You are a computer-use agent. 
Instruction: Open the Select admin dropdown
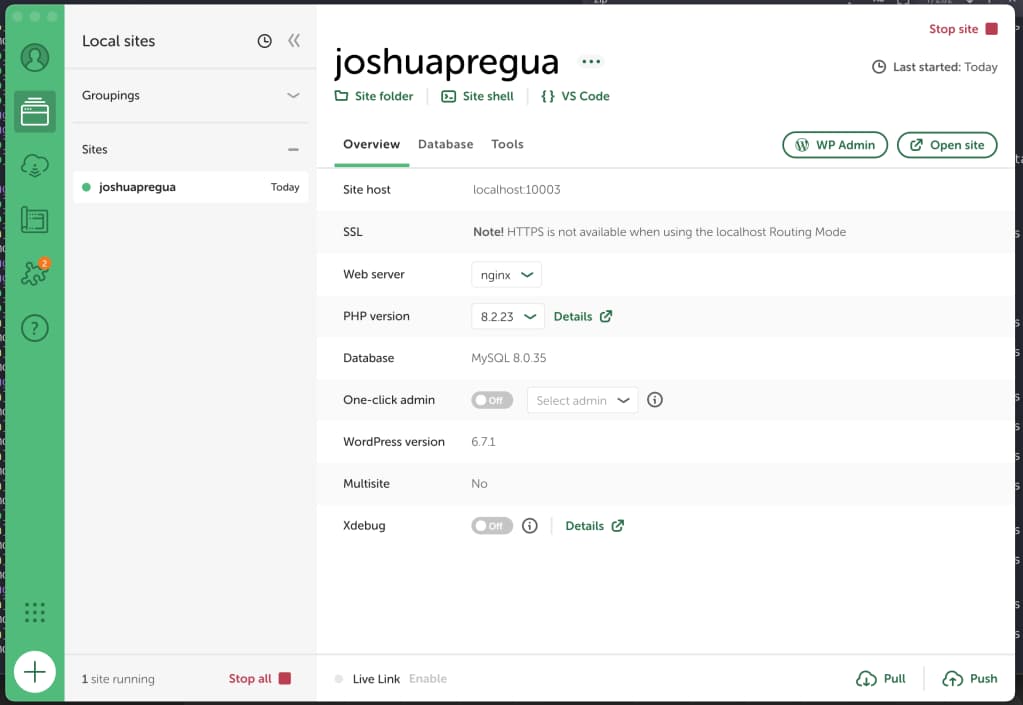coord(582,399)
